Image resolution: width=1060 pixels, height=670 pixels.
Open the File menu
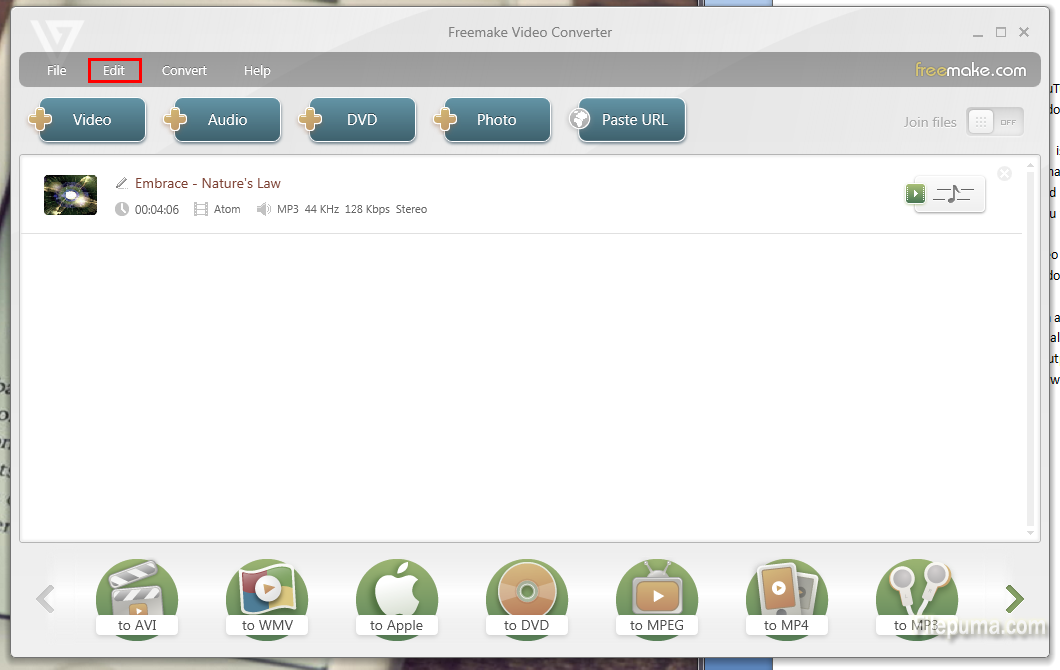(x=57, y=70)
